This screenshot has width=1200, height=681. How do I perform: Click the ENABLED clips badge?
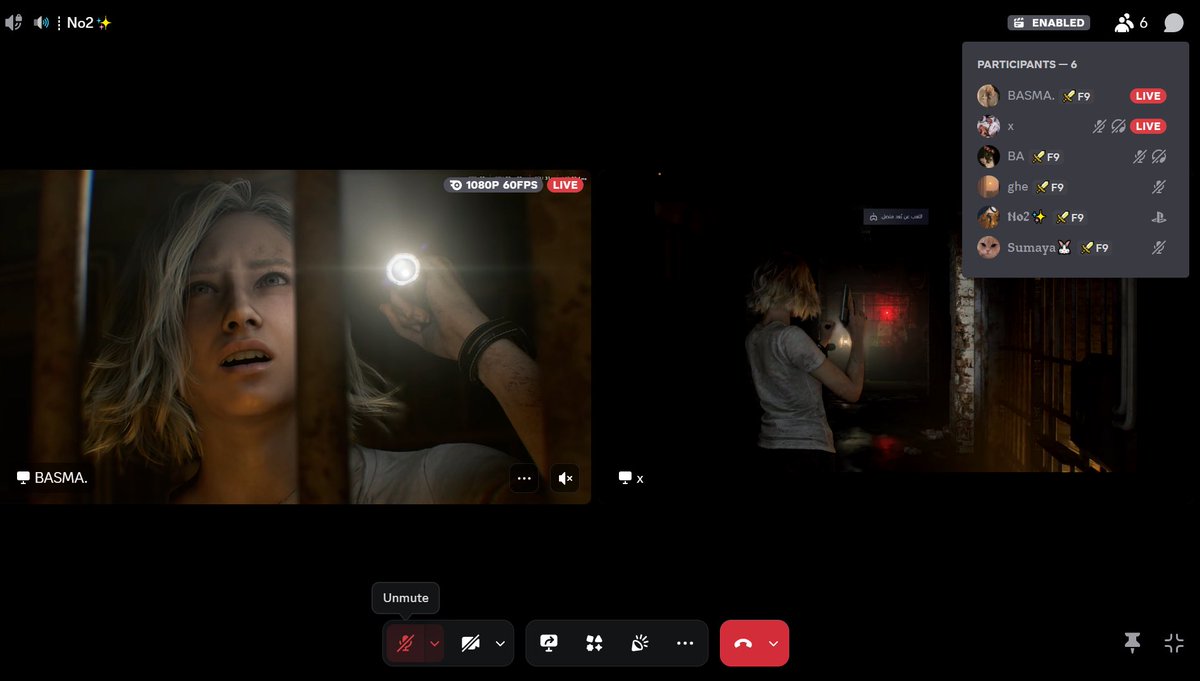coord(1048,22)
